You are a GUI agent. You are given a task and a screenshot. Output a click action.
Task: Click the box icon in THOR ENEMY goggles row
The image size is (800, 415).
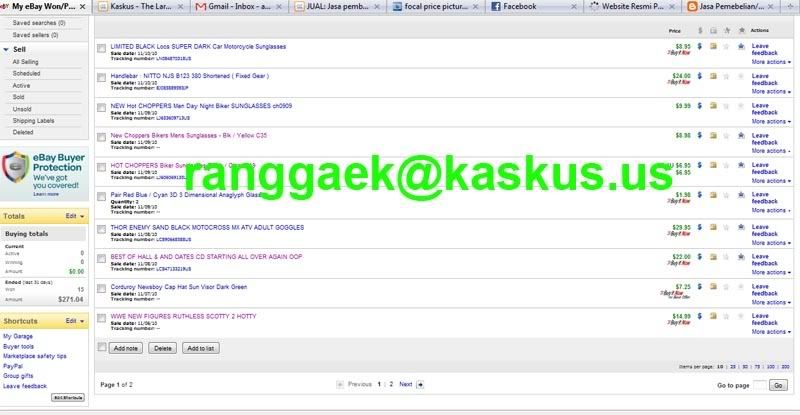tap(713, 227)
